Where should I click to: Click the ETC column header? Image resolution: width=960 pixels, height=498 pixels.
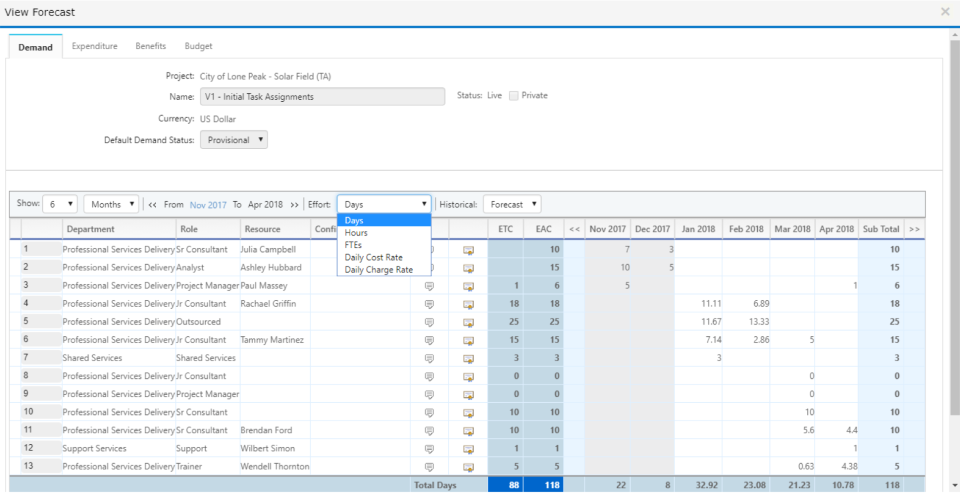(x=506, y=229)
